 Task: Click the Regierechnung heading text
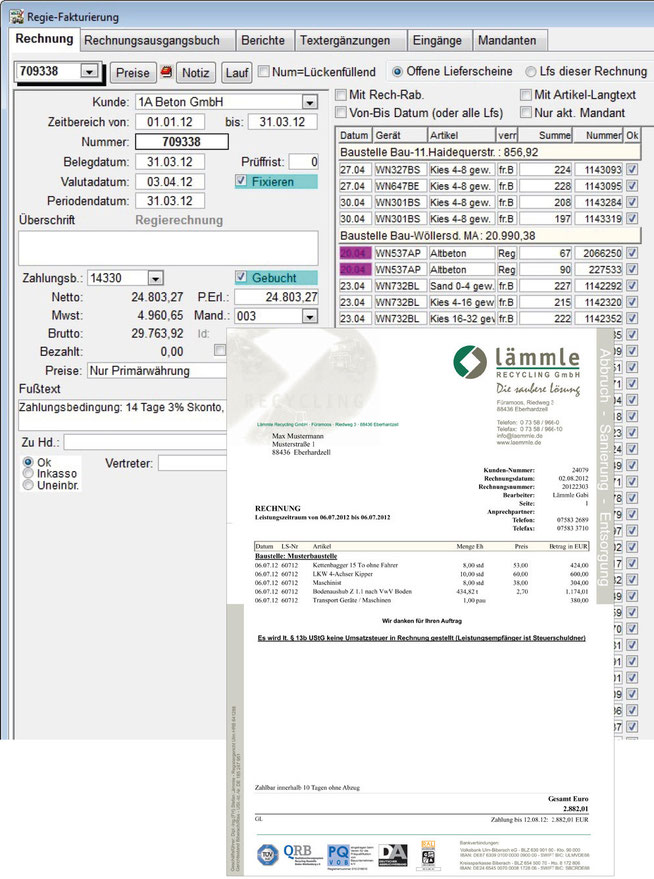[179, 220]
